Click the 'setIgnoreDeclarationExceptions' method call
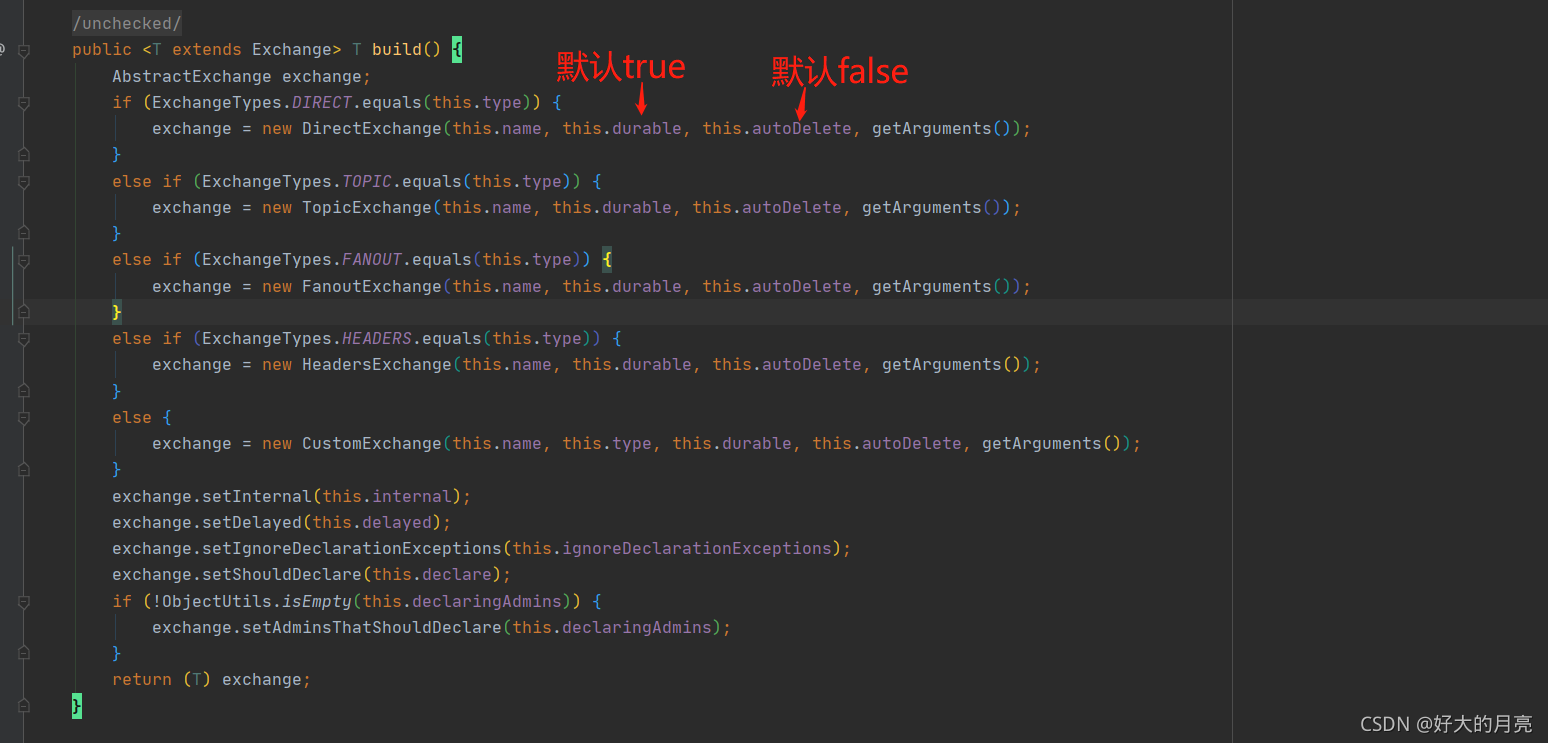 coord(352,548)
